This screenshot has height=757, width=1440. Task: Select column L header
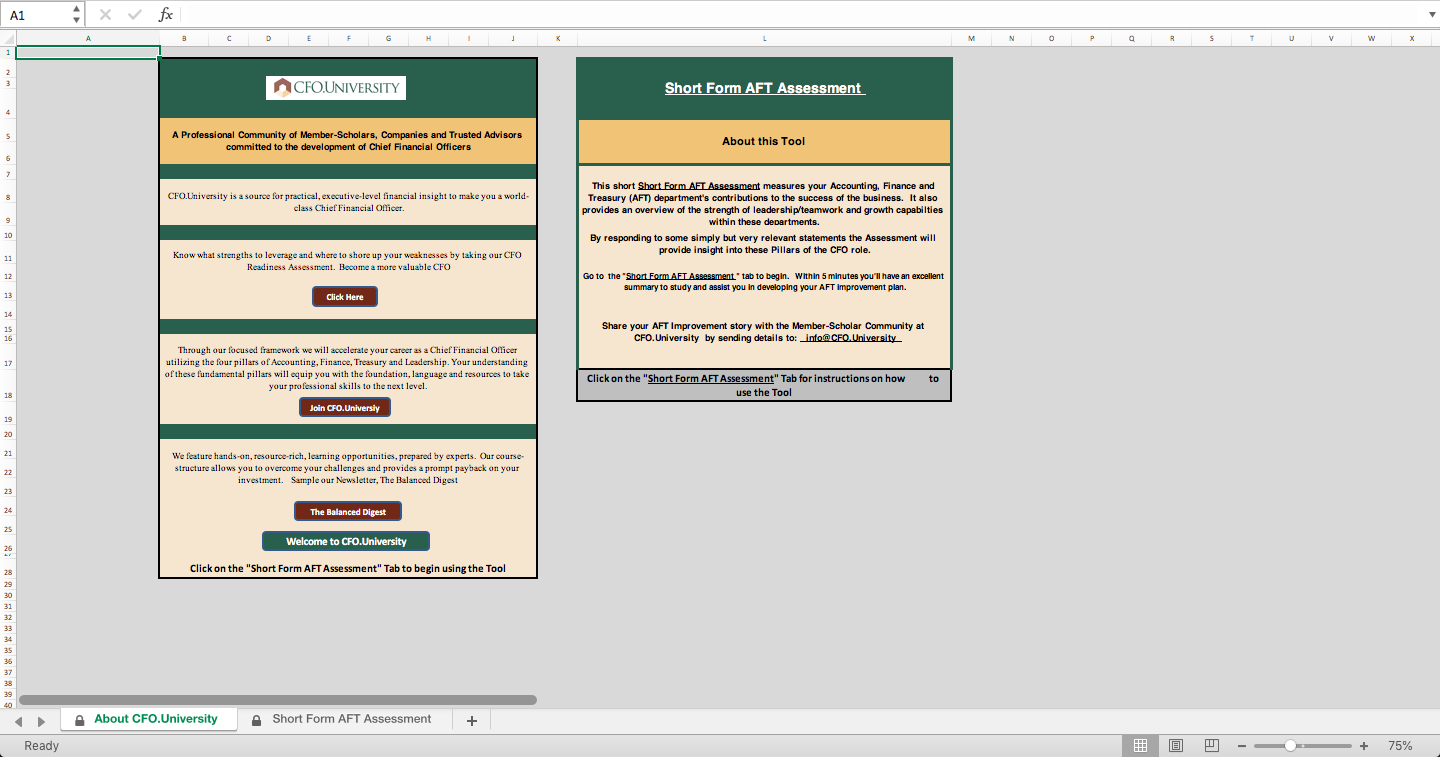tap(764, 39)
